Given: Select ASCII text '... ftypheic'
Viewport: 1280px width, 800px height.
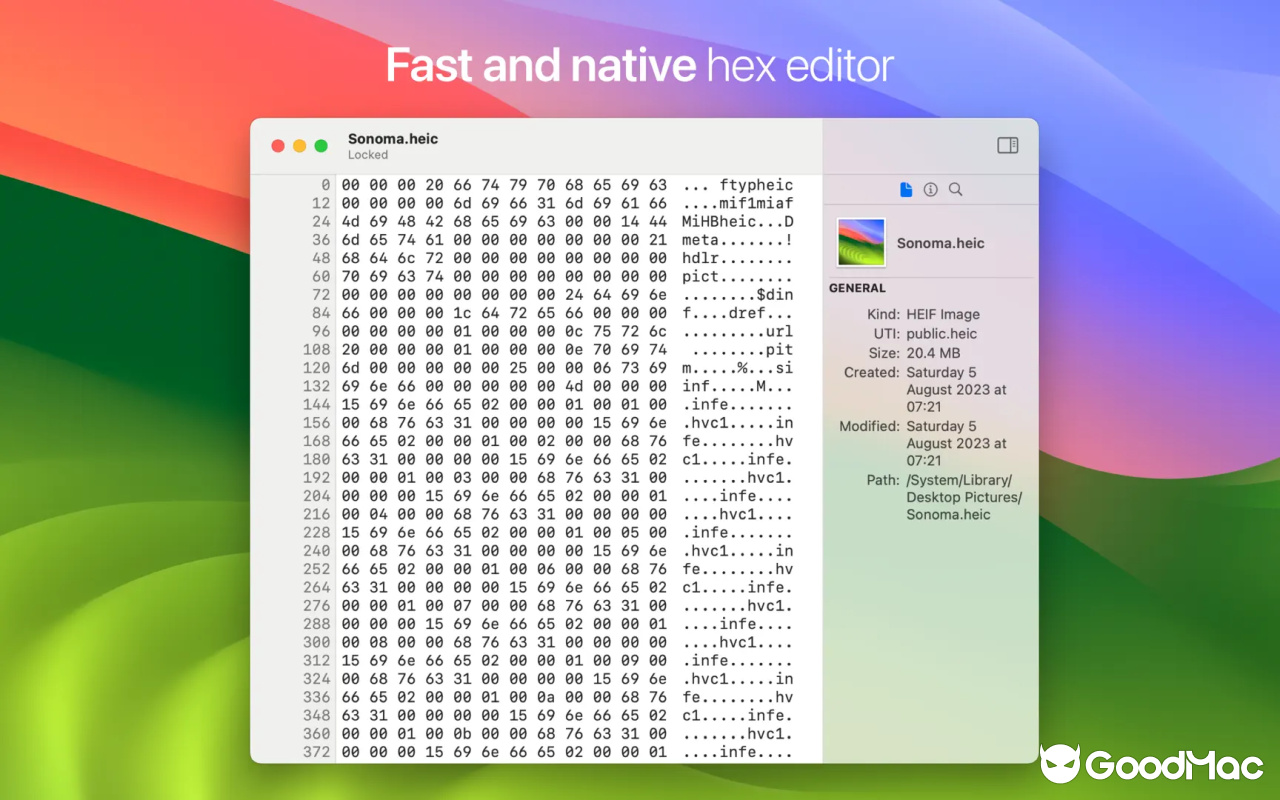Looking at the screenshot, I should 738,185.
